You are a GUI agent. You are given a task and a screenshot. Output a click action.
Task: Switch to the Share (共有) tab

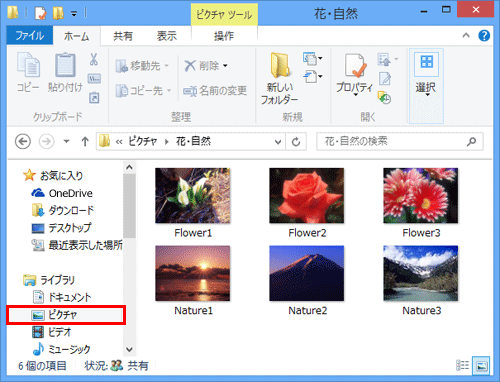123,36
